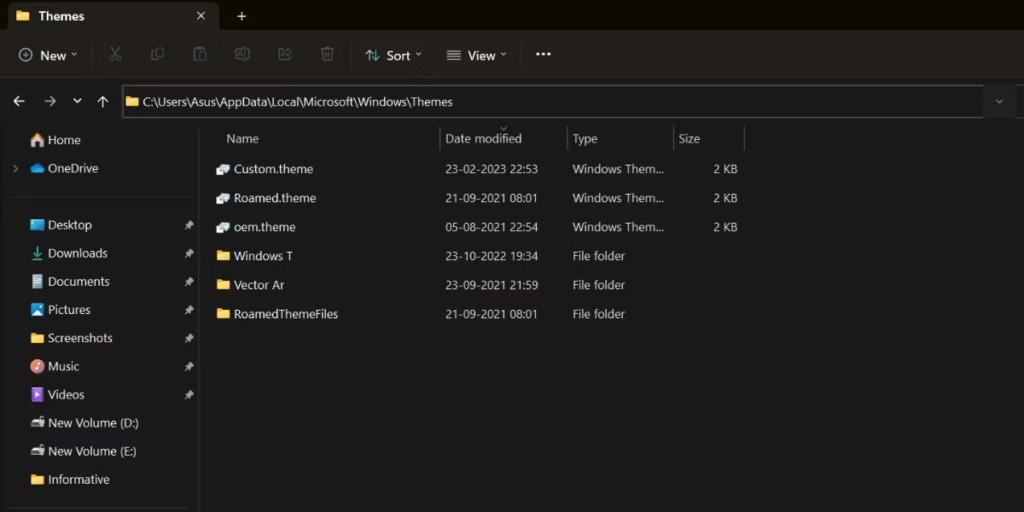This screenshot has height=512, width=1024.
Task: Go back with the left arrow
Action: (19, 101)
